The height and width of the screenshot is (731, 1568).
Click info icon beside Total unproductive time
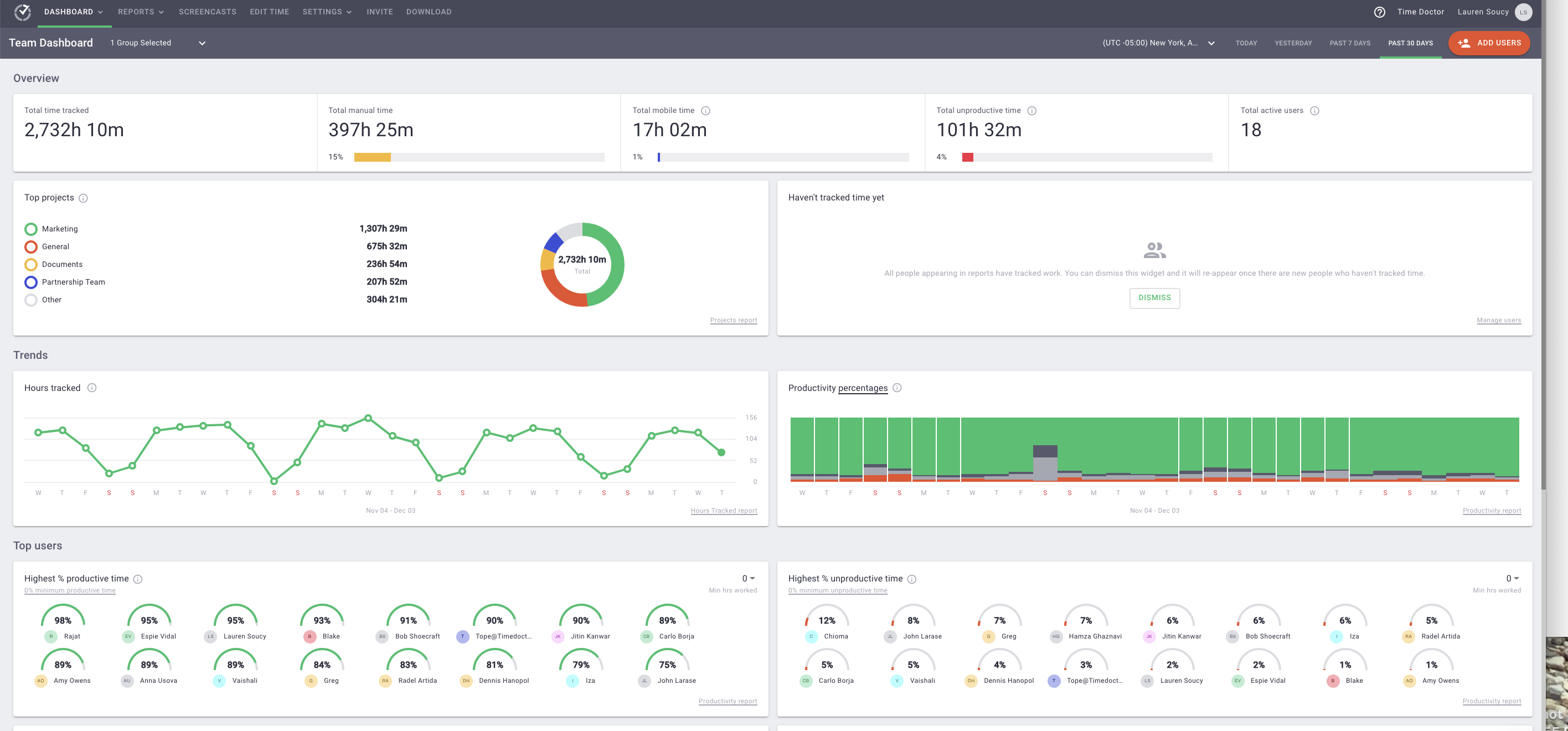coord(1031,111)
